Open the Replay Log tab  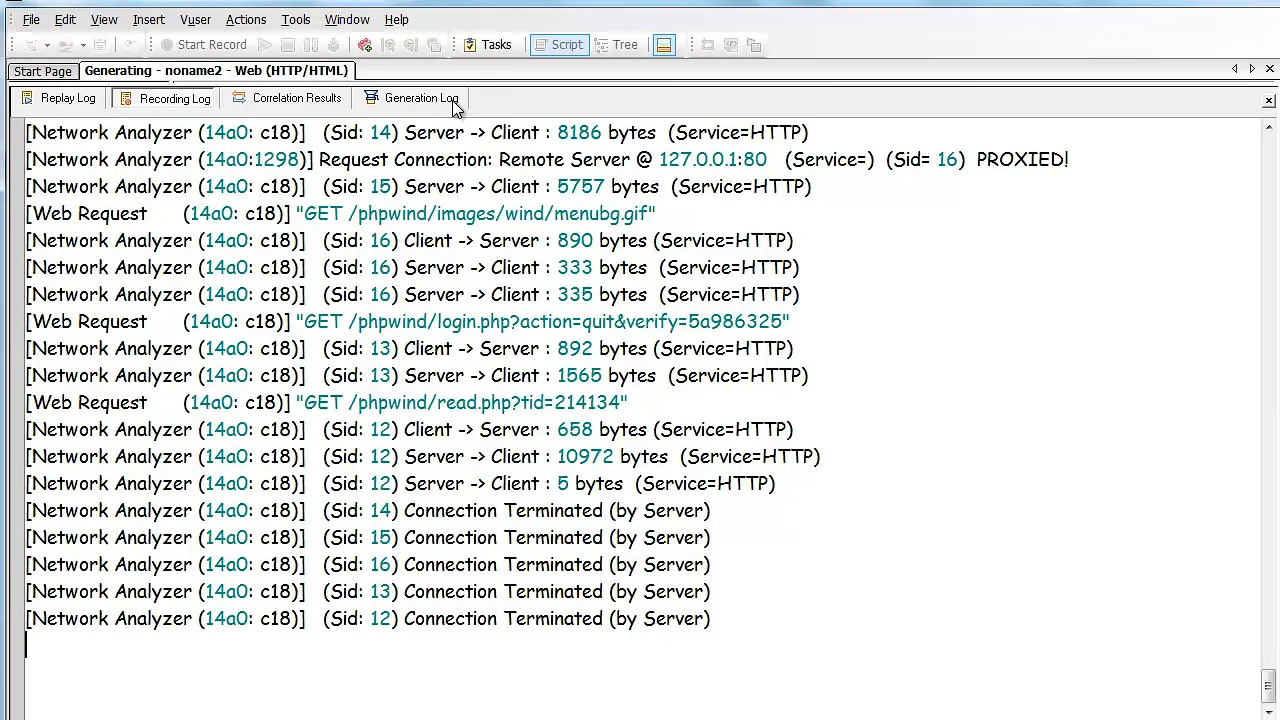pos(58,98)
